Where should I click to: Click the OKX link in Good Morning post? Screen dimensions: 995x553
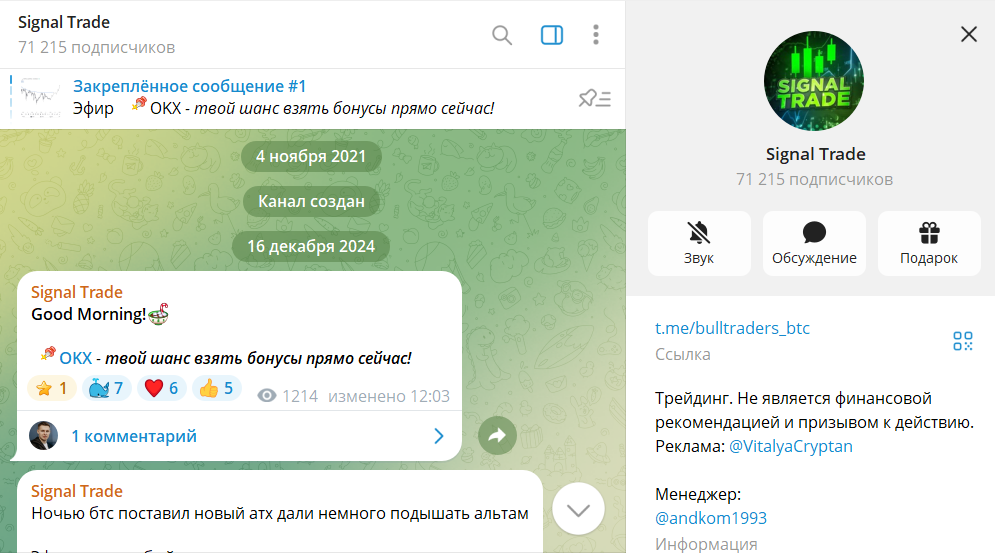pos(76,359)
